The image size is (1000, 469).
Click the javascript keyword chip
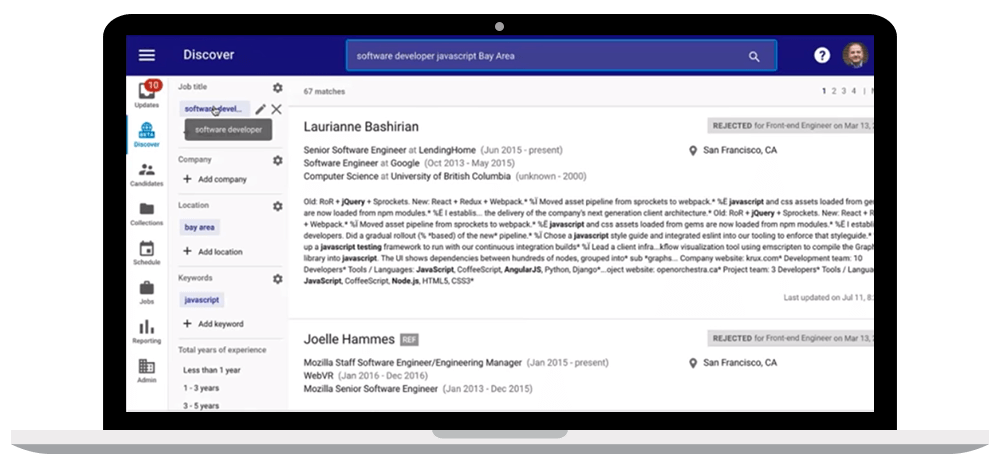point(202,300)
